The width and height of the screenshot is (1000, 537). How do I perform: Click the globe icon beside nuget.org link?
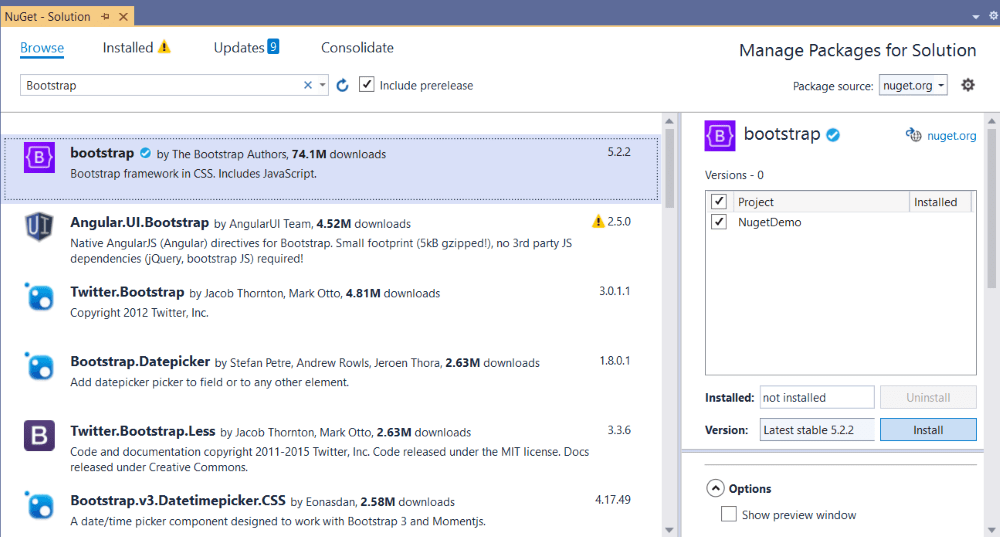pyautogui.click(x=913, y=135)
